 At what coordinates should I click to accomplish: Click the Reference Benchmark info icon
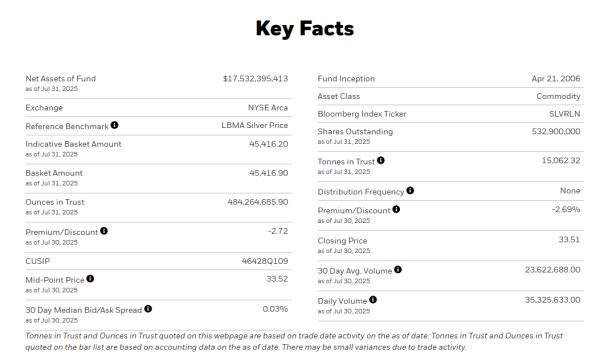tap(114, 125)
